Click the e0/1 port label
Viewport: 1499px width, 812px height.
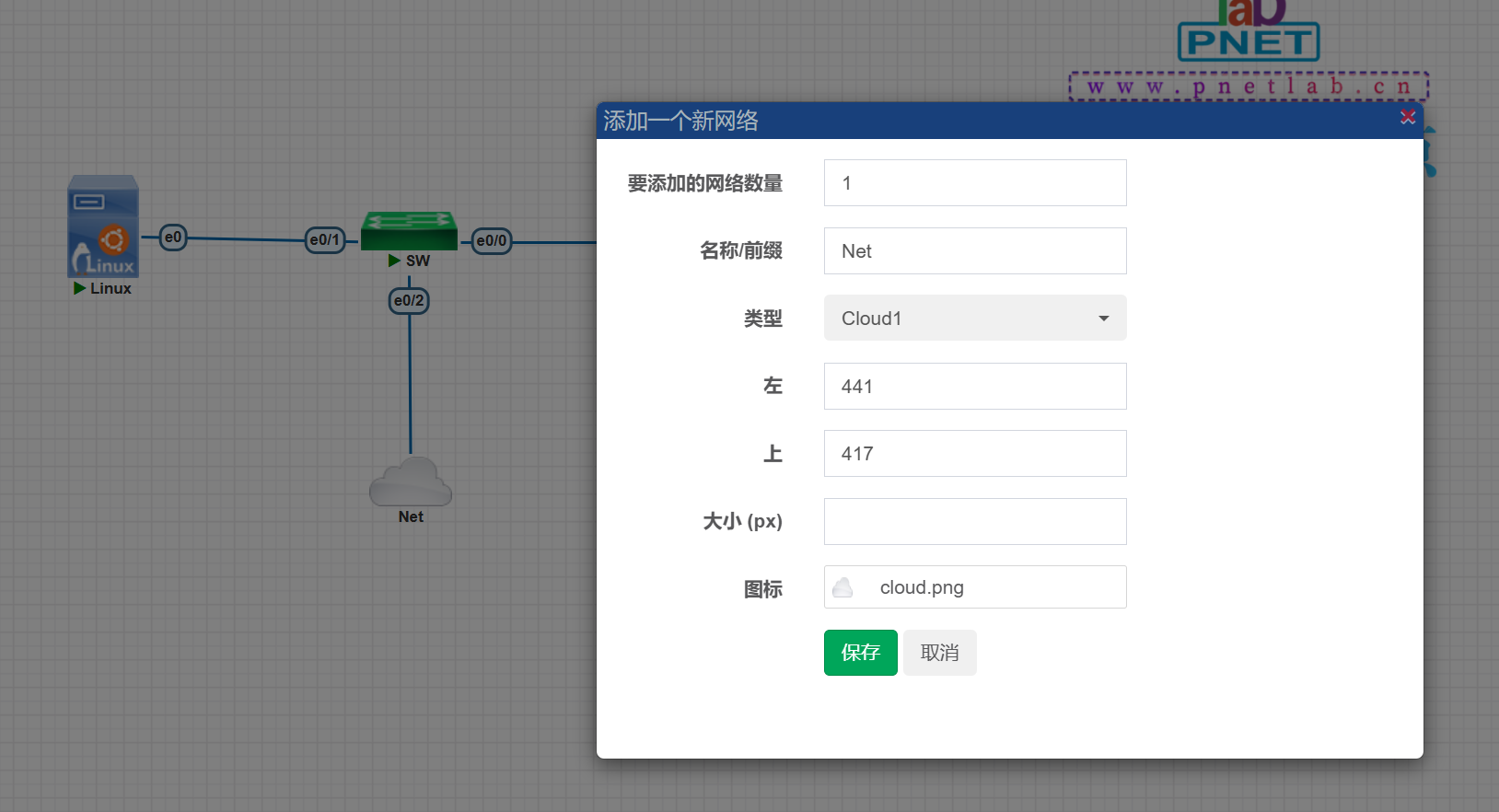[325, 240]
